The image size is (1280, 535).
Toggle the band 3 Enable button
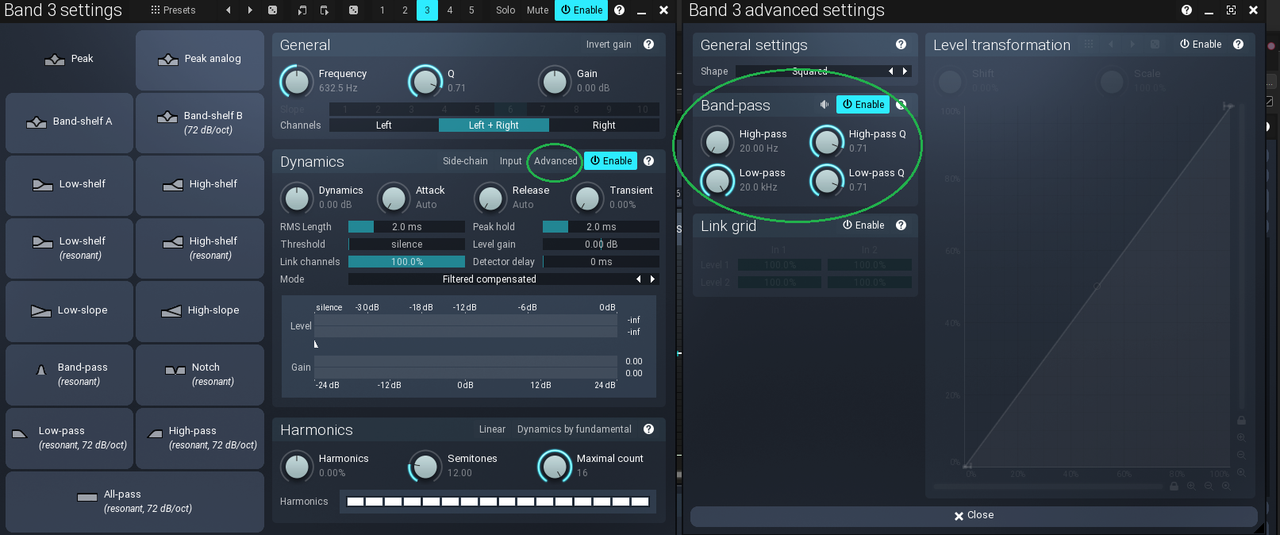582,10
